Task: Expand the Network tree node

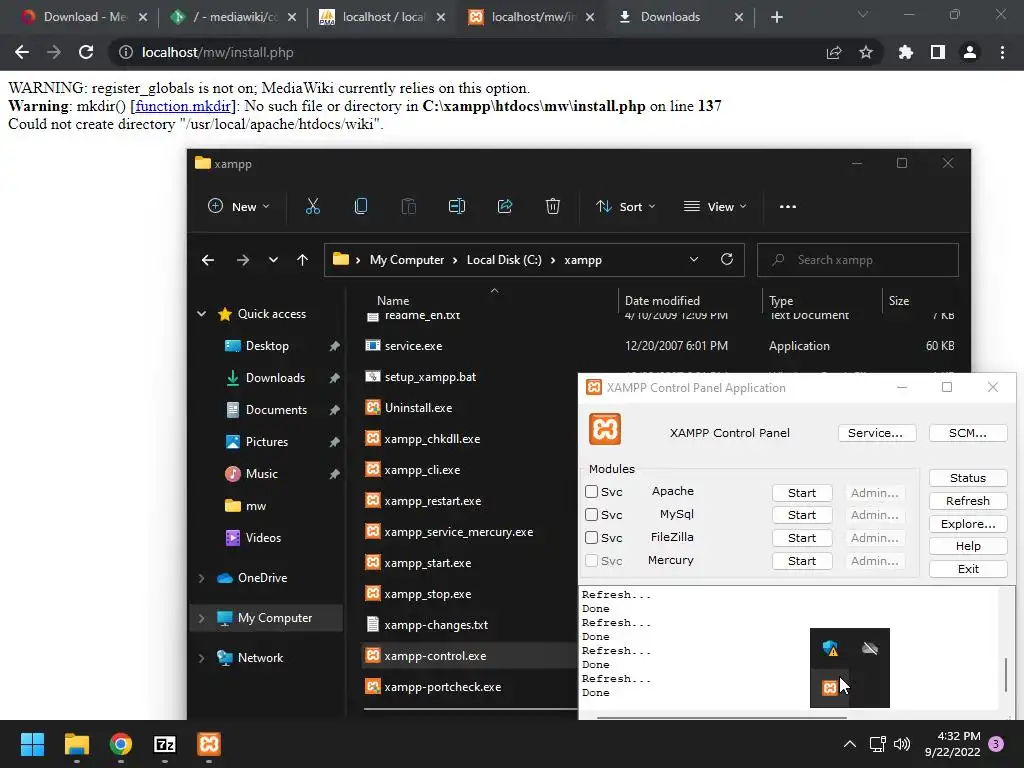Action: tap(201, 658)
